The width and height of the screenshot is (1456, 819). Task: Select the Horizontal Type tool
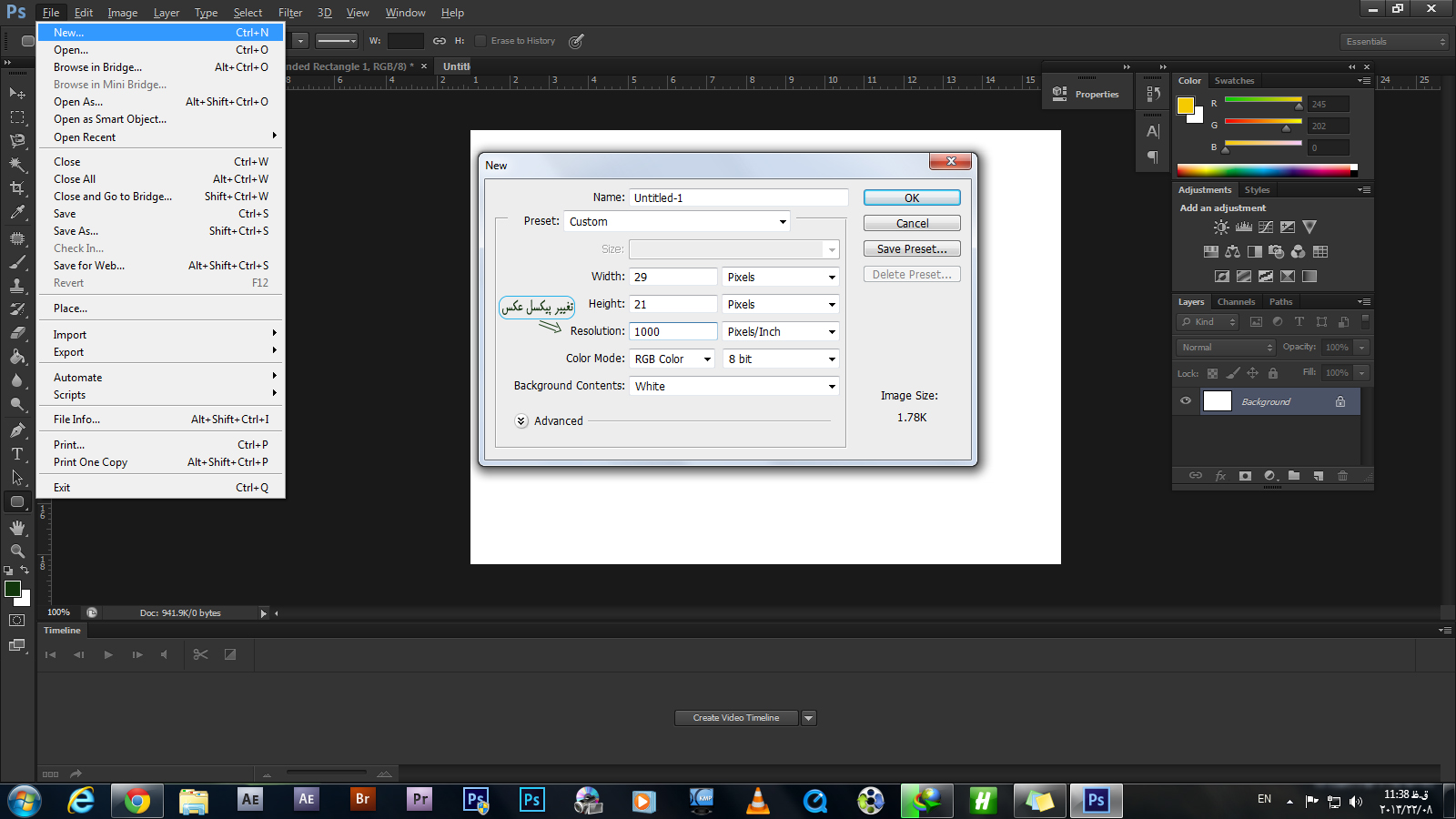coord(17,453)
